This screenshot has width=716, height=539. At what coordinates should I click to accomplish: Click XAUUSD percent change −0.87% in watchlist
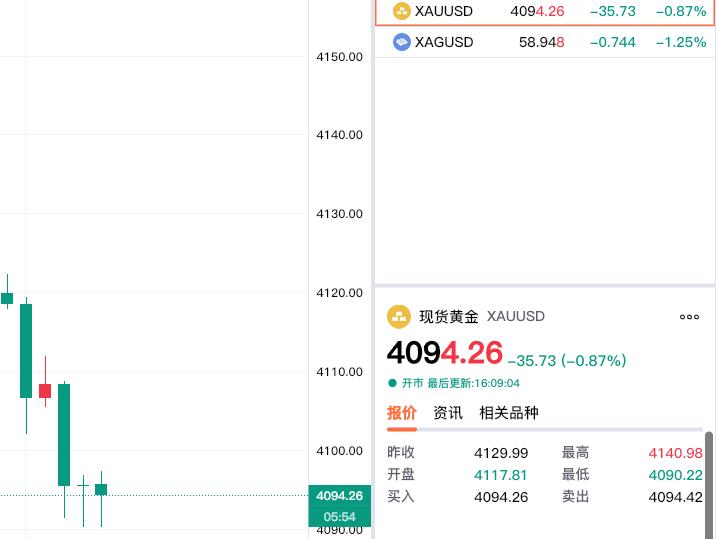(x=680, y=11)
